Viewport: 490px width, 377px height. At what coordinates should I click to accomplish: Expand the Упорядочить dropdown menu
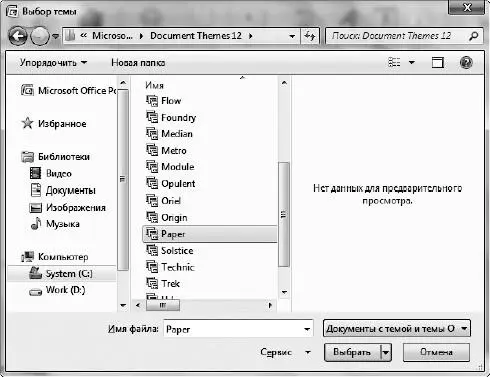click(x=53, y=63)
